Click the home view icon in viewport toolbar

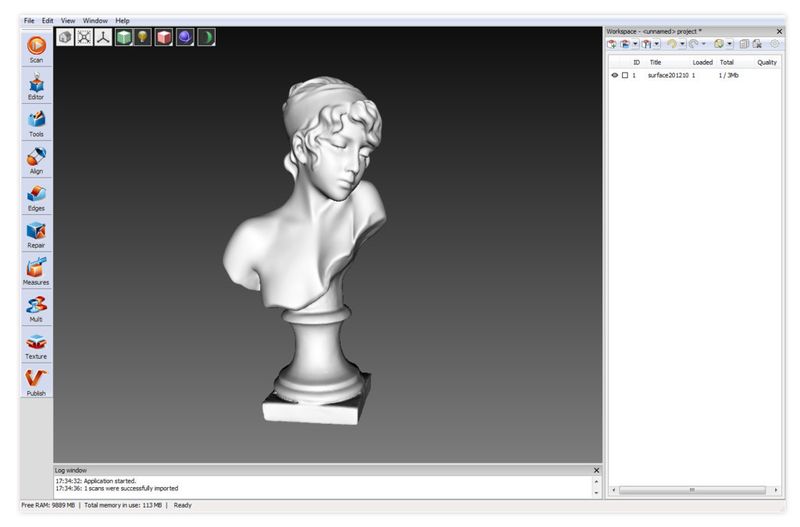(x=65, y=37)
